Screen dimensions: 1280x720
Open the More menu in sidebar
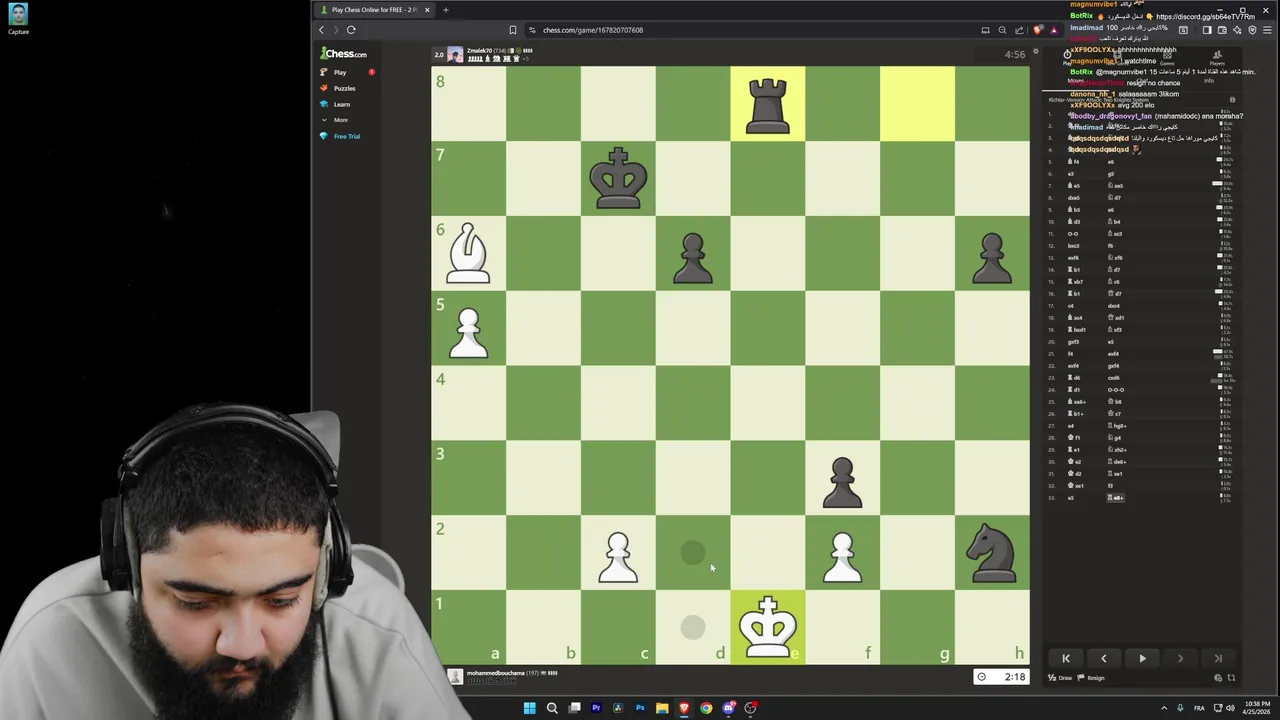[341, 120]
